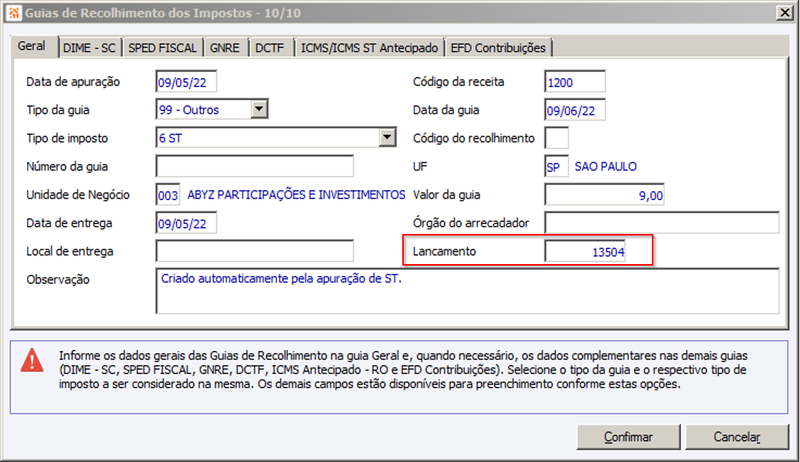
Task: Click the 99 - Outros value
Action: point(189,110)
